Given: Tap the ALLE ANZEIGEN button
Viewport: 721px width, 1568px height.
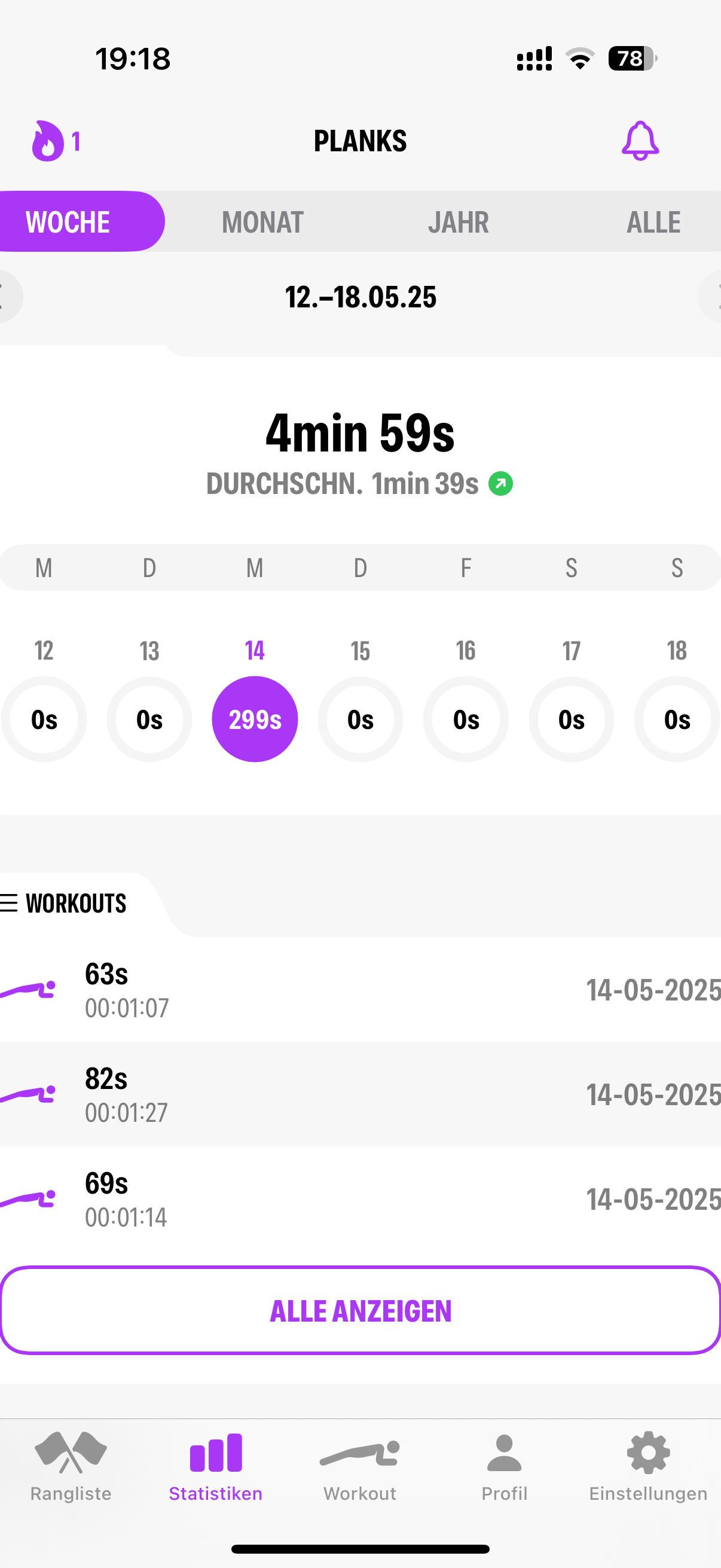Looking at the screenshot, I should coord(360,1311).
